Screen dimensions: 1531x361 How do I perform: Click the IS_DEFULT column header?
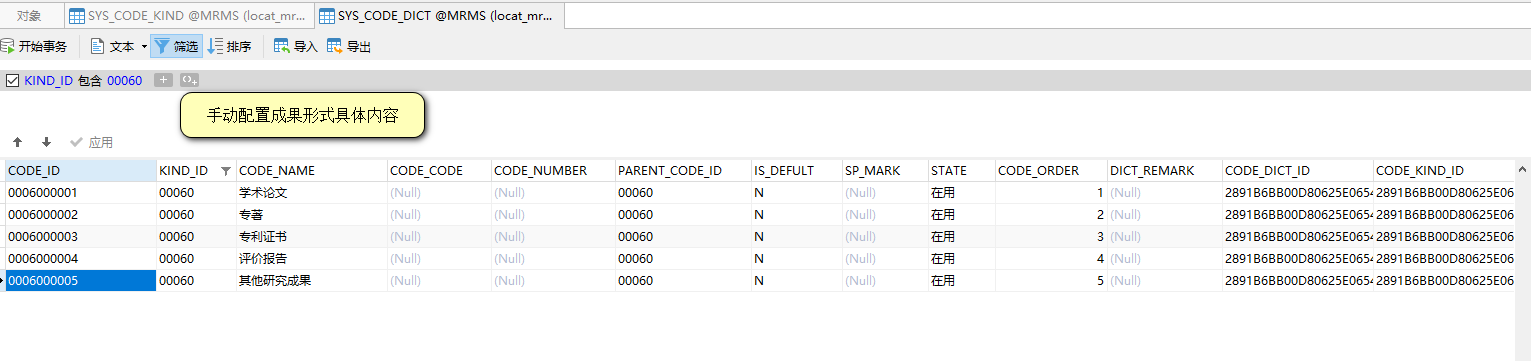(797, 170)
